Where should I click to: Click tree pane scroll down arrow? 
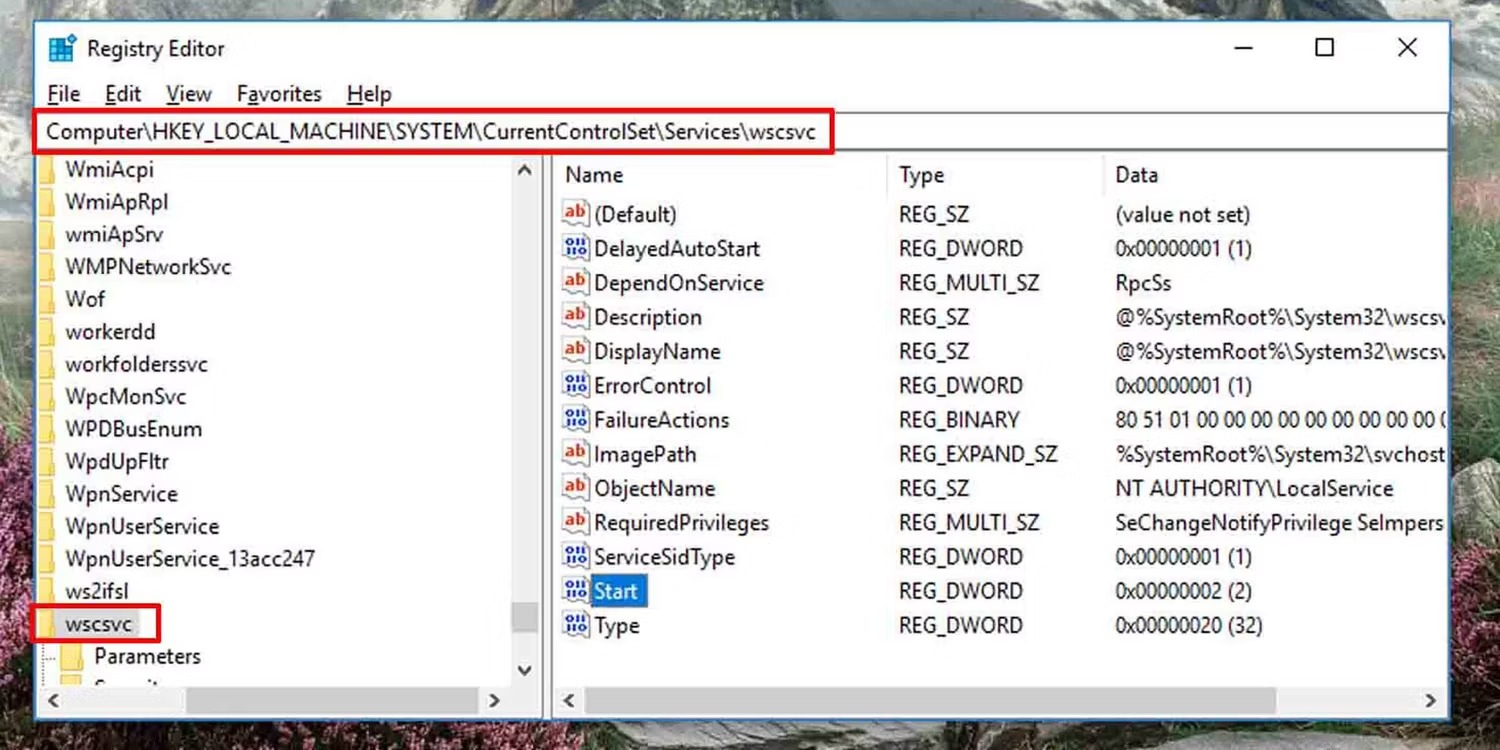525,670
